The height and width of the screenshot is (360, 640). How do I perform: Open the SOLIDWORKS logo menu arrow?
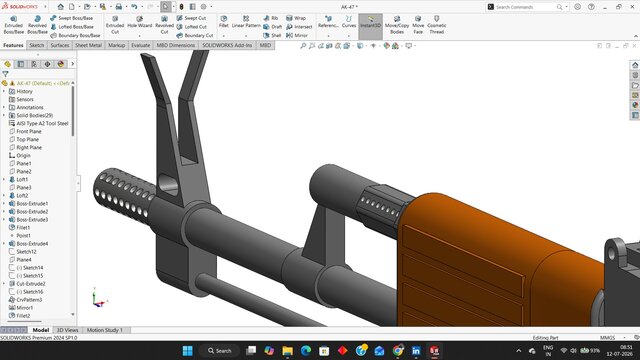coord(45,7)
